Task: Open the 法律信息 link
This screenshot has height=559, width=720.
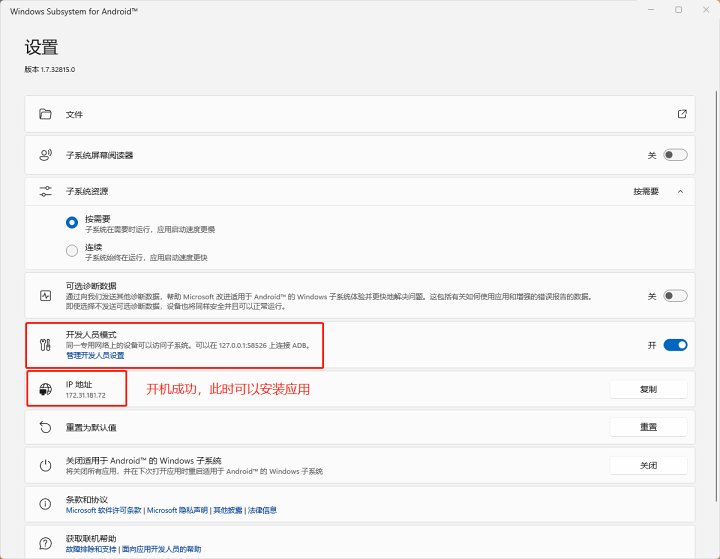Action: [x=262, y=510]
